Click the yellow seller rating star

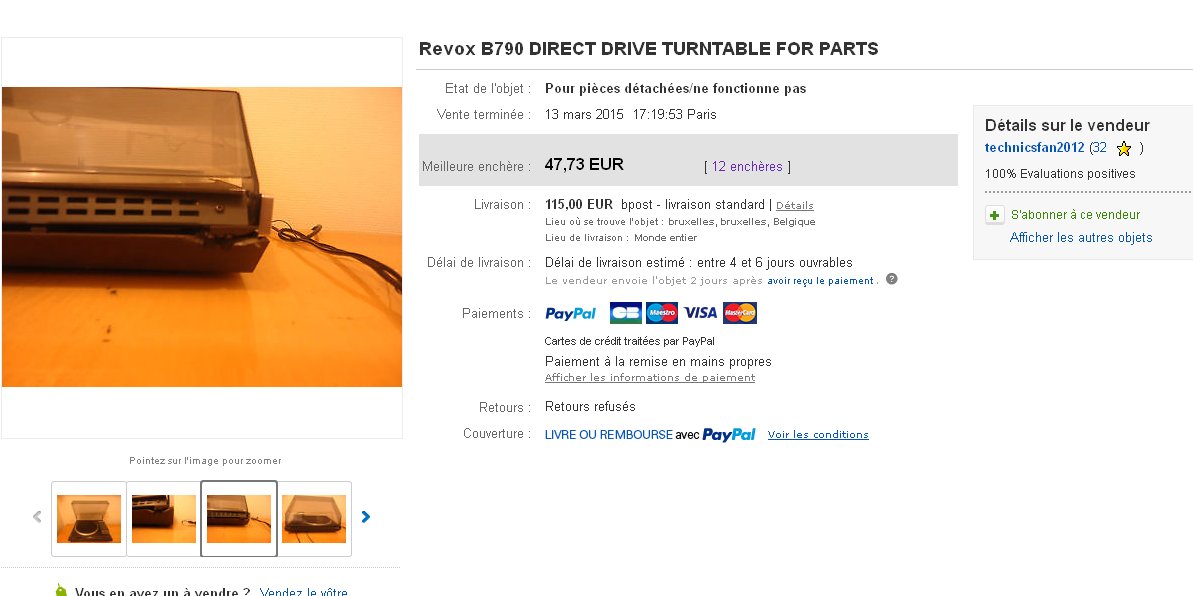point(1123,148)
